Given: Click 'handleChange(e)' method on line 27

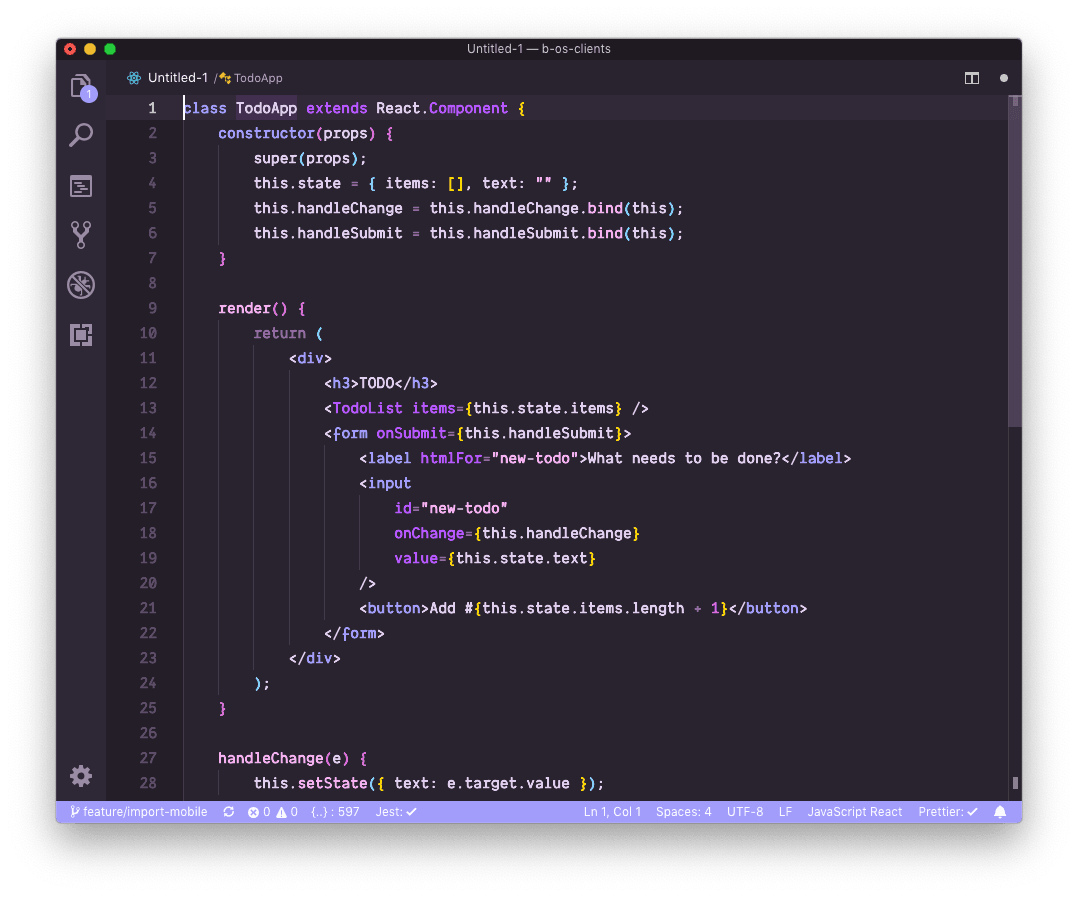Looking at the screenshot, I should point(283,758).
